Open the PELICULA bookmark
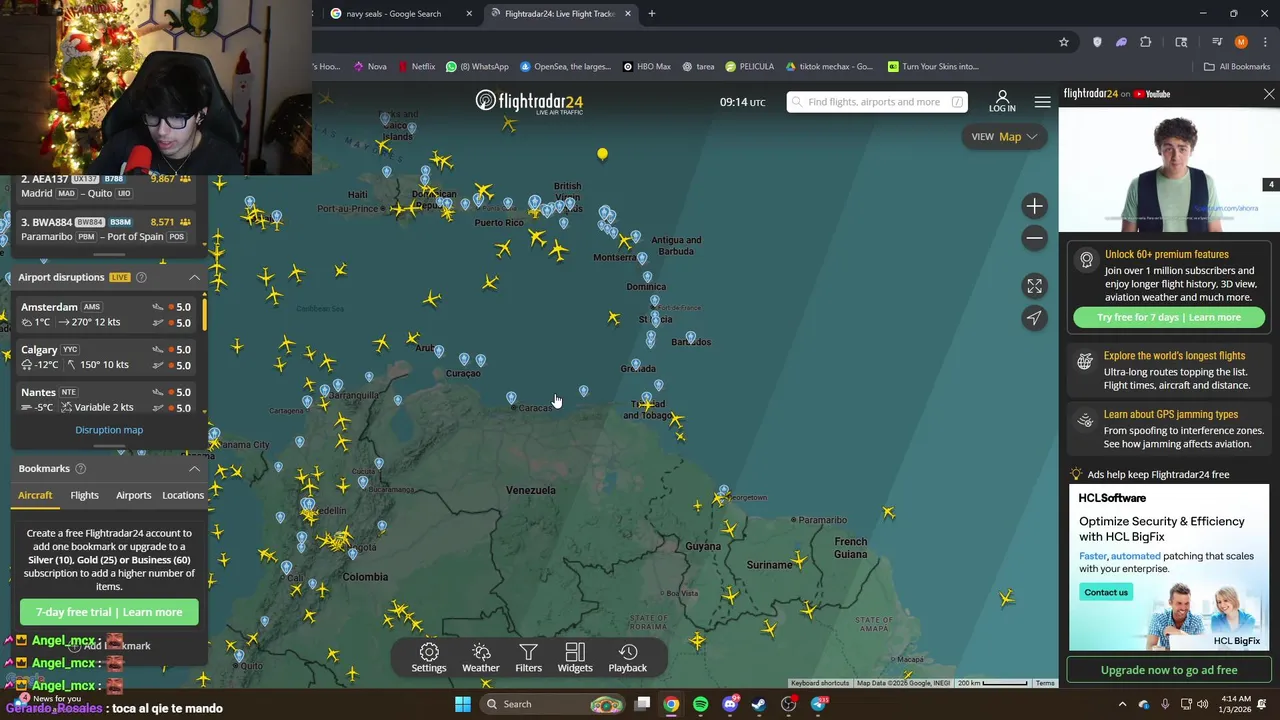 tap(750, 67)
